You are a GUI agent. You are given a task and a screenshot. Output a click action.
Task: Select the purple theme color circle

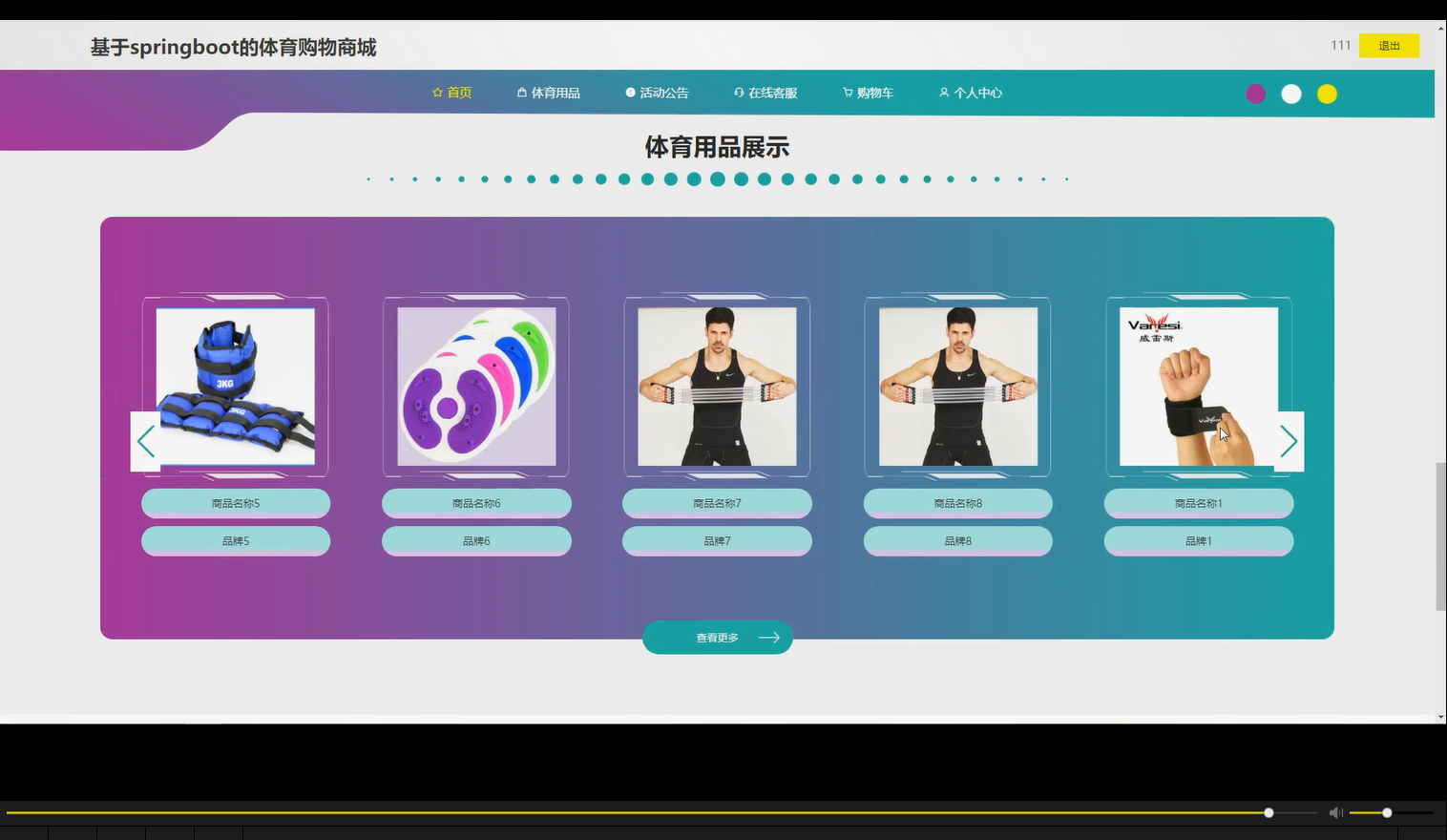1255,94
